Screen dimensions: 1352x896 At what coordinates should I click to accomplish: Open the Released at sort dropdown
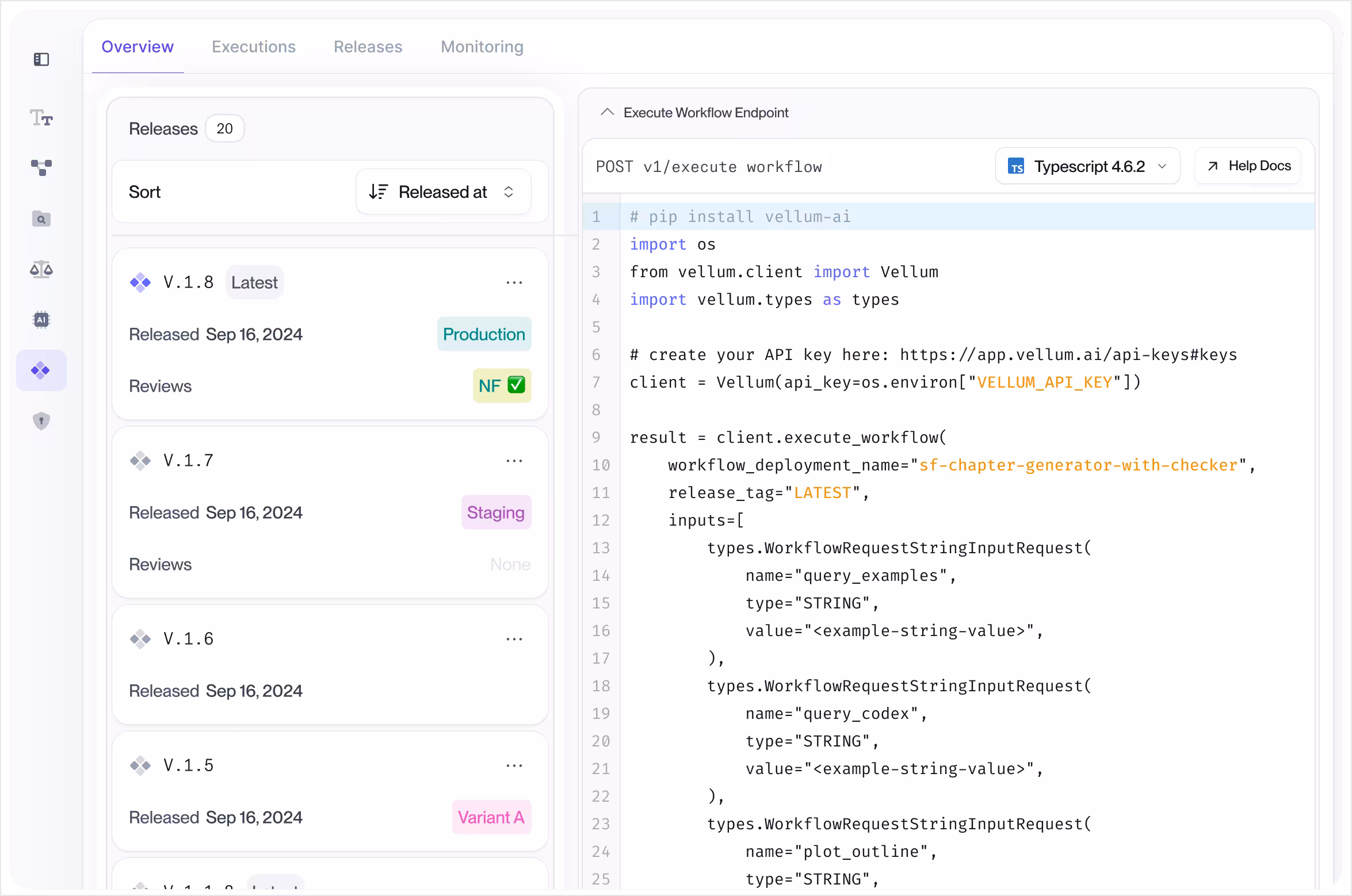(x=443, y=192)
